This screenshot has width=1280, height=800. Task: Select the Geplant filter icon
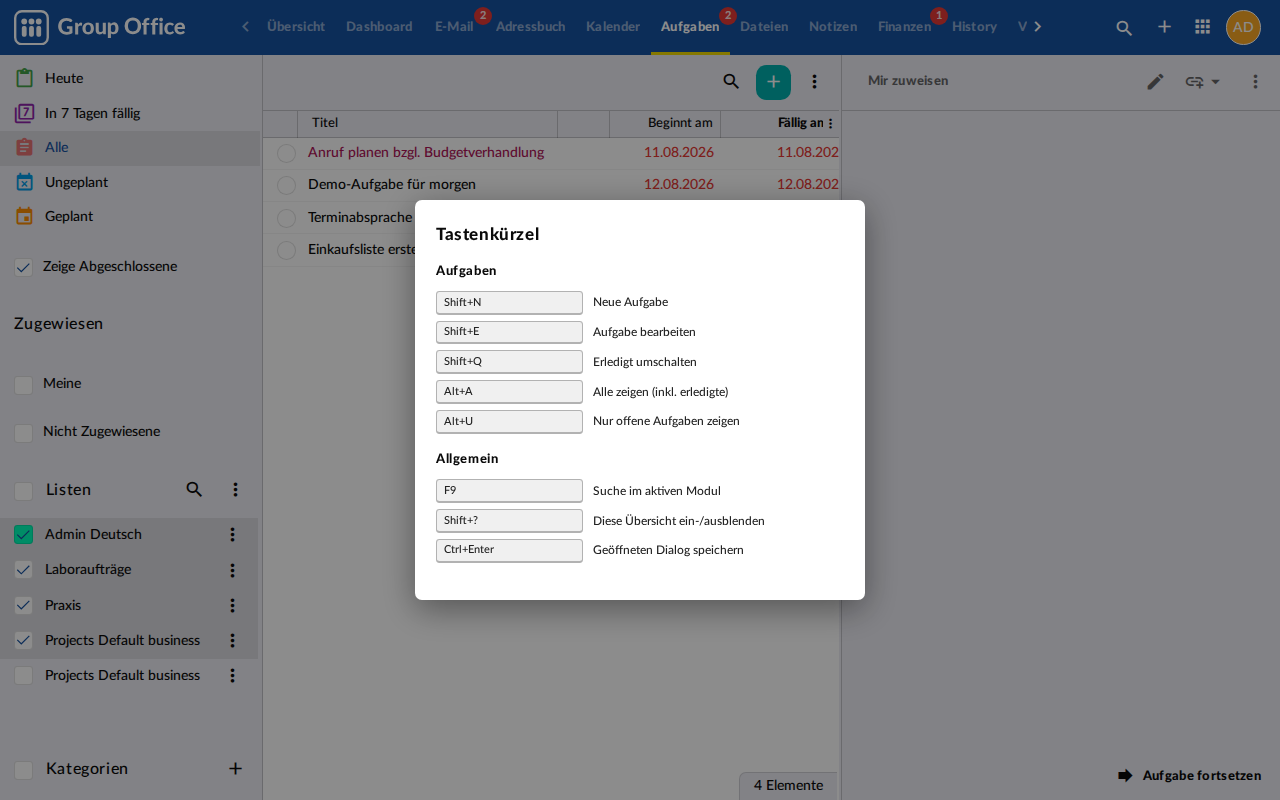coord(25,216)
